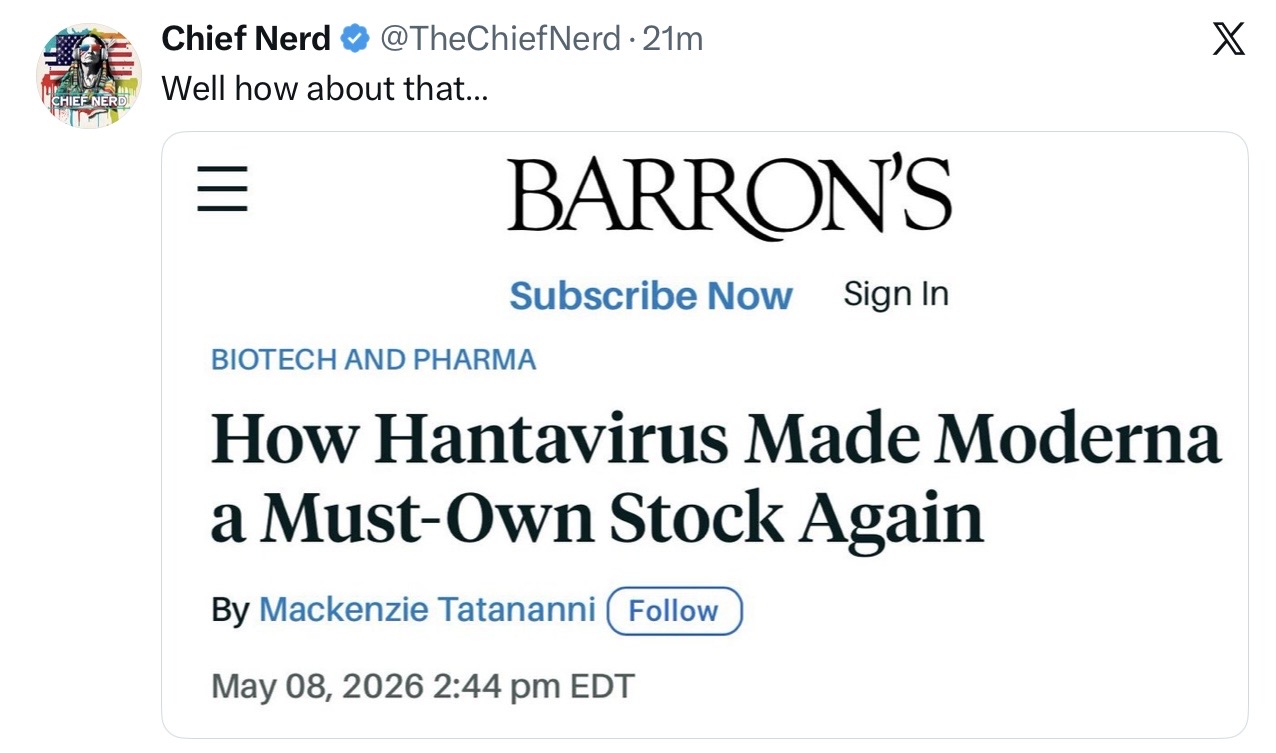Open Mackenzie Tatananni's author page
The image size is (1276, 753).
tap(428, 609)
